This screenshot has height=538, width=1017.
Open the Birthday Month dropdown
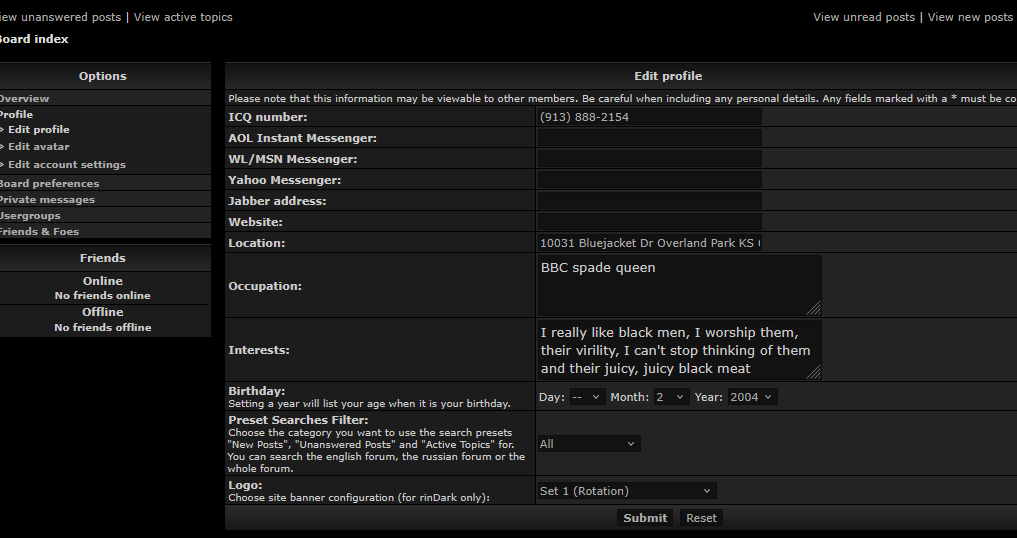point(671,397)
